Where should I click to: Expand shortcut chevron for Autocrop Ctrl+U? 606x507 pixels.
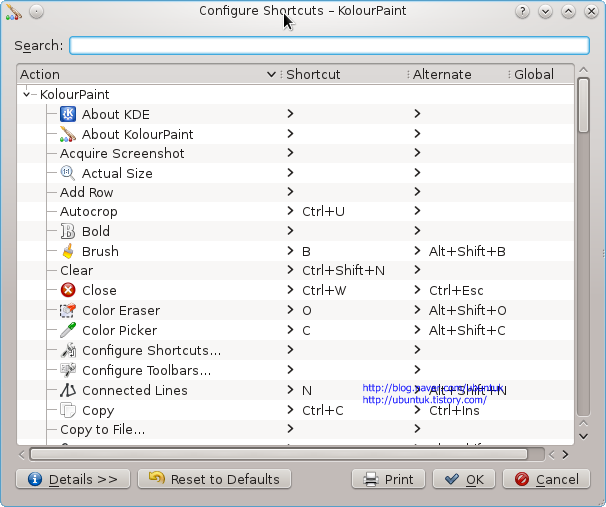(x=290, y=211)
